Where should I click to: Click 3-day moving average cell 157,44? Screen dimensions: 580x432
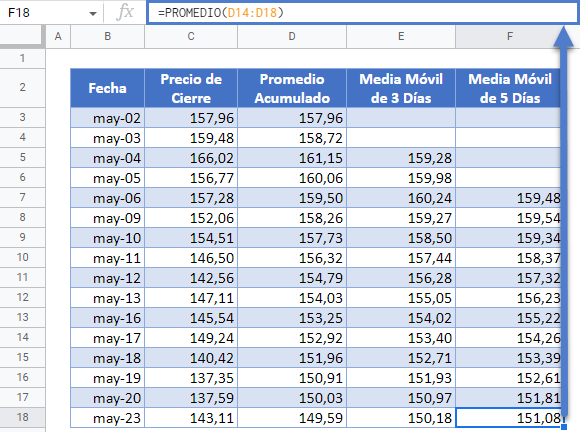click(401, 258)
